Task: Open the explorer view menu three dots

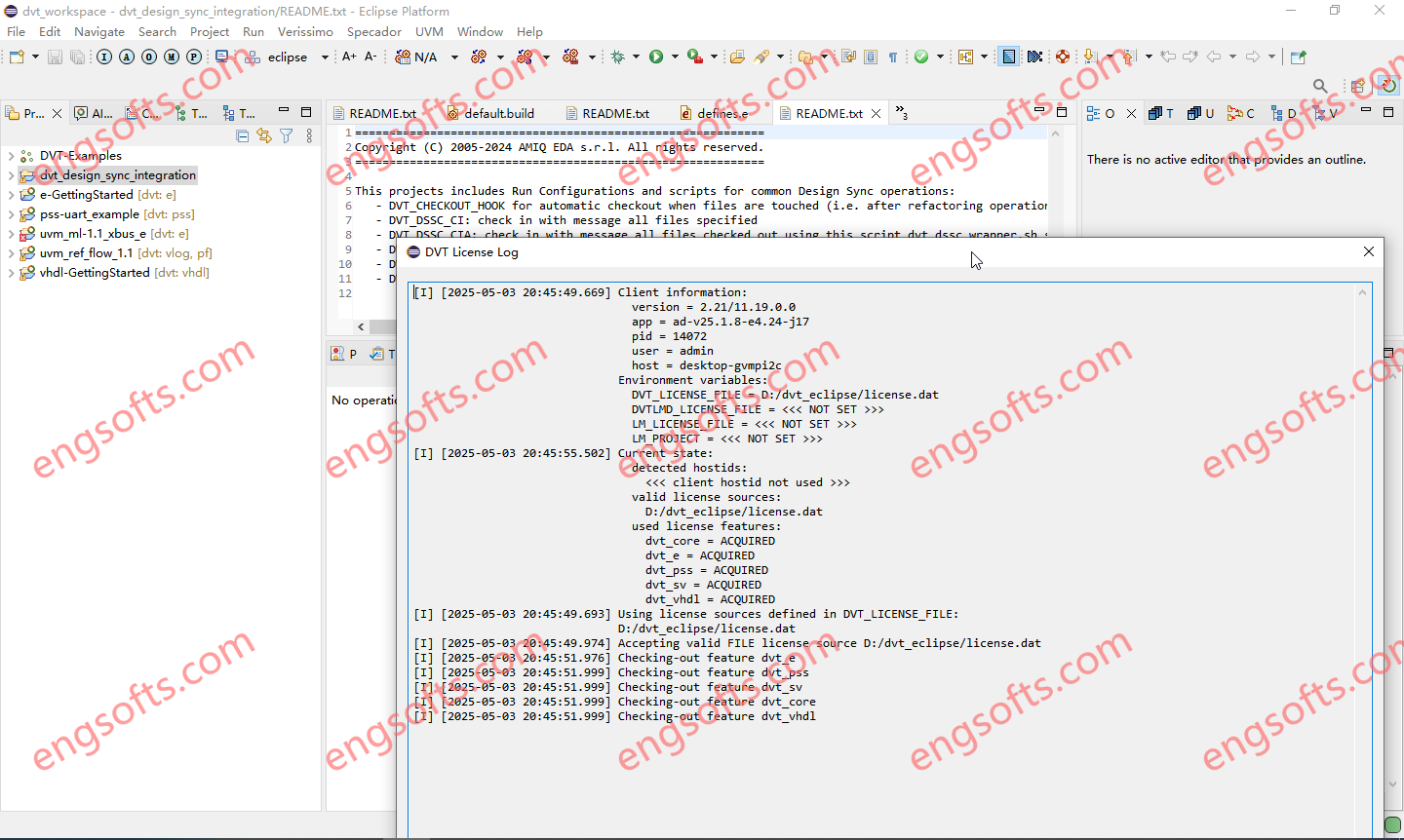Action: 309,135
